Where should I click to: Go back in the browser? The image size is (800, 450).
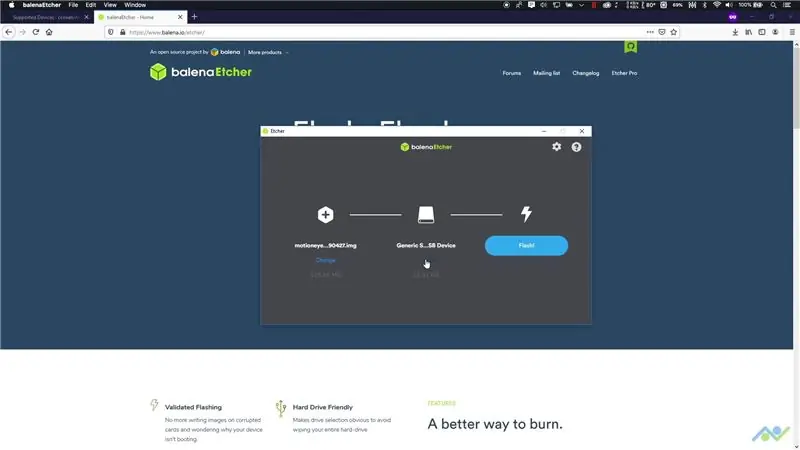point(9,32)
